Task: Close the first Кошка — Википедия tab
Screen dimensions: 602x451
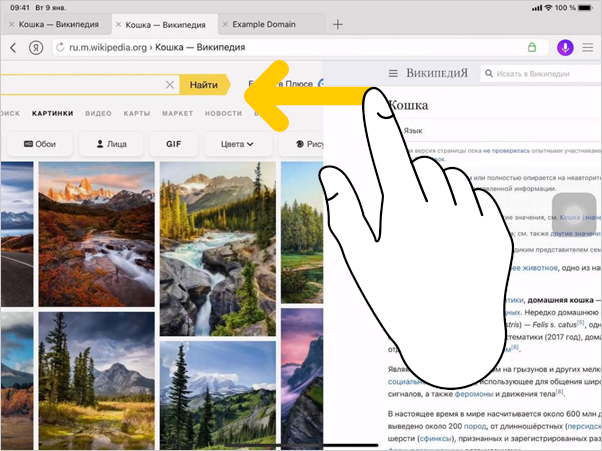Action: pyautogui.click(x=10, y=24)
